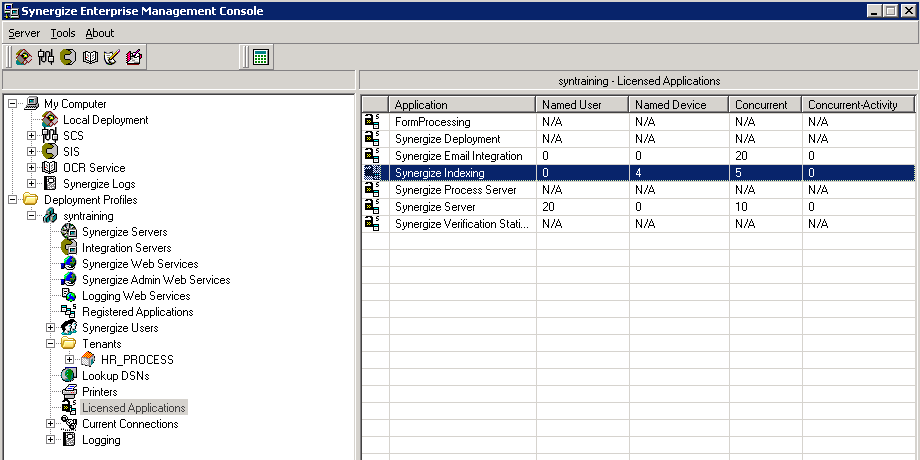
Task: Expand the SIS tree node
Action: [32, 151]
